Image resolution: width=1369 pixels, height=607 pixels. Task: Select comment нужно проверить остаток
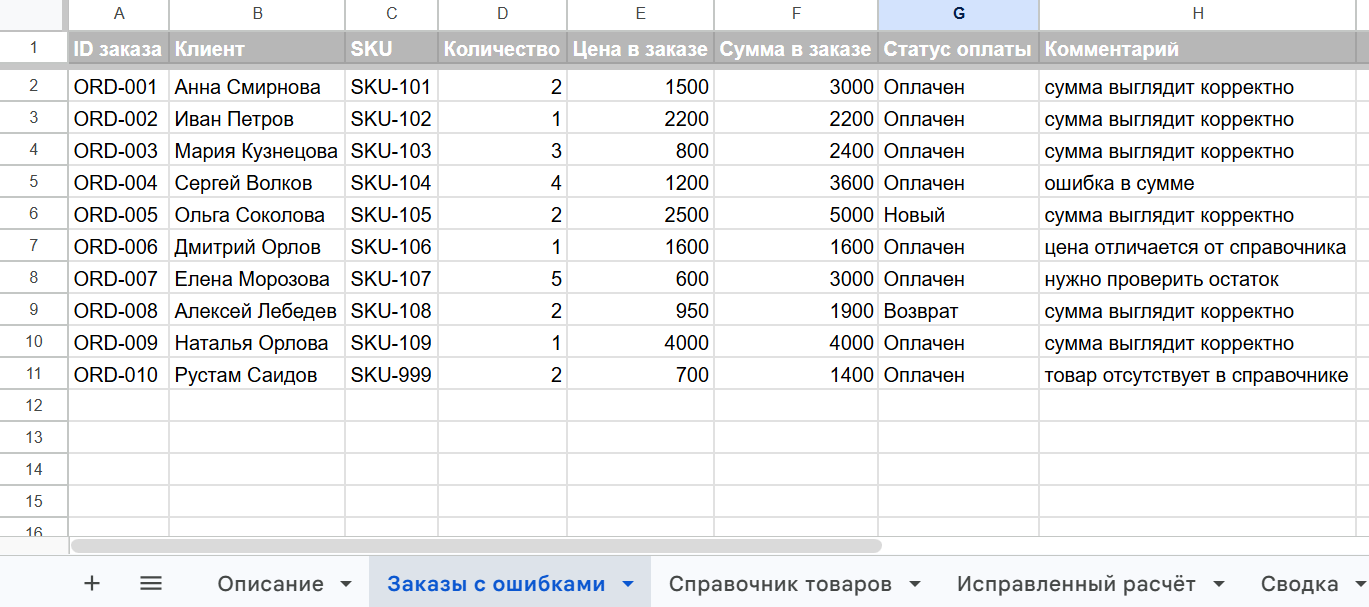click(x=1198, y=279)
